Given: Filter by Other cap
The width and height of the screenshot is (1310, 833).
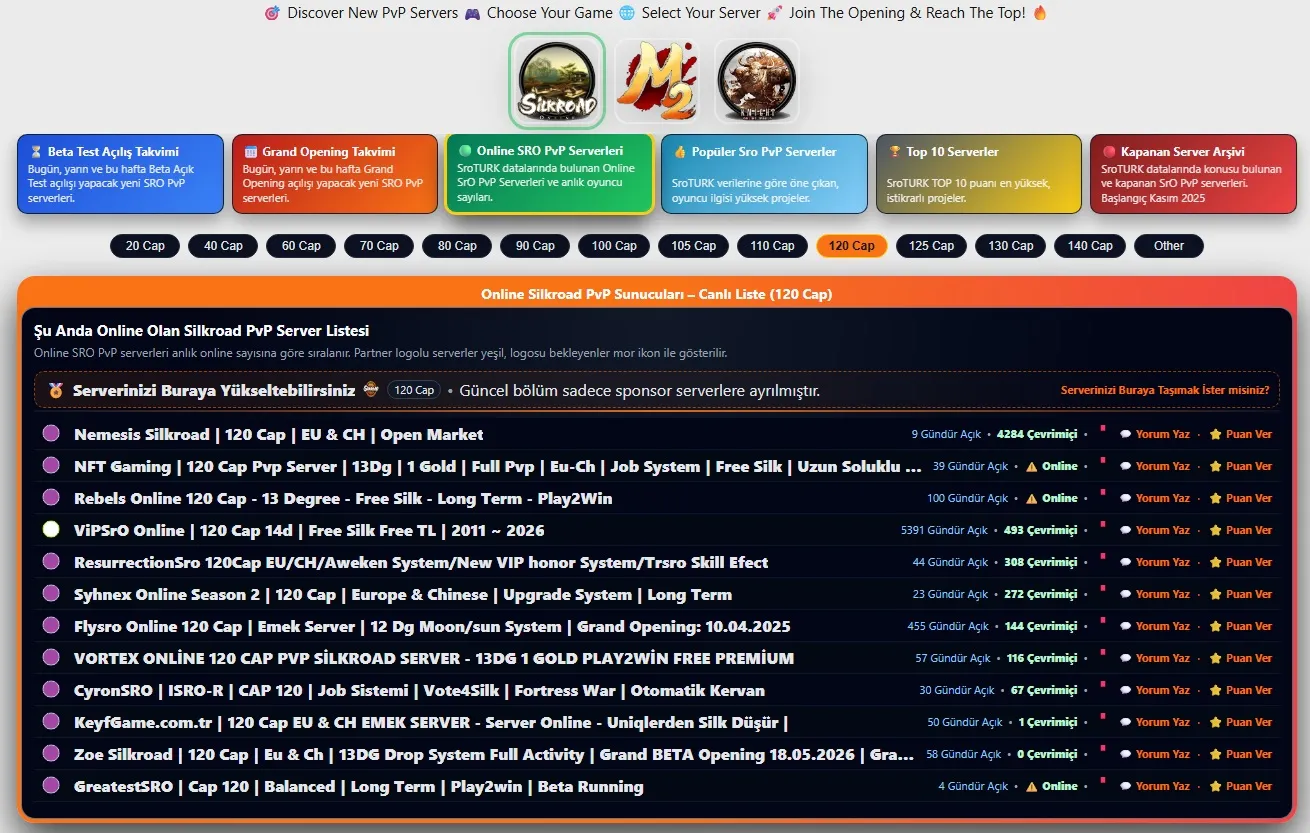Looking at the screenshot, I should pyautogui.click(x=1169, y=246).
